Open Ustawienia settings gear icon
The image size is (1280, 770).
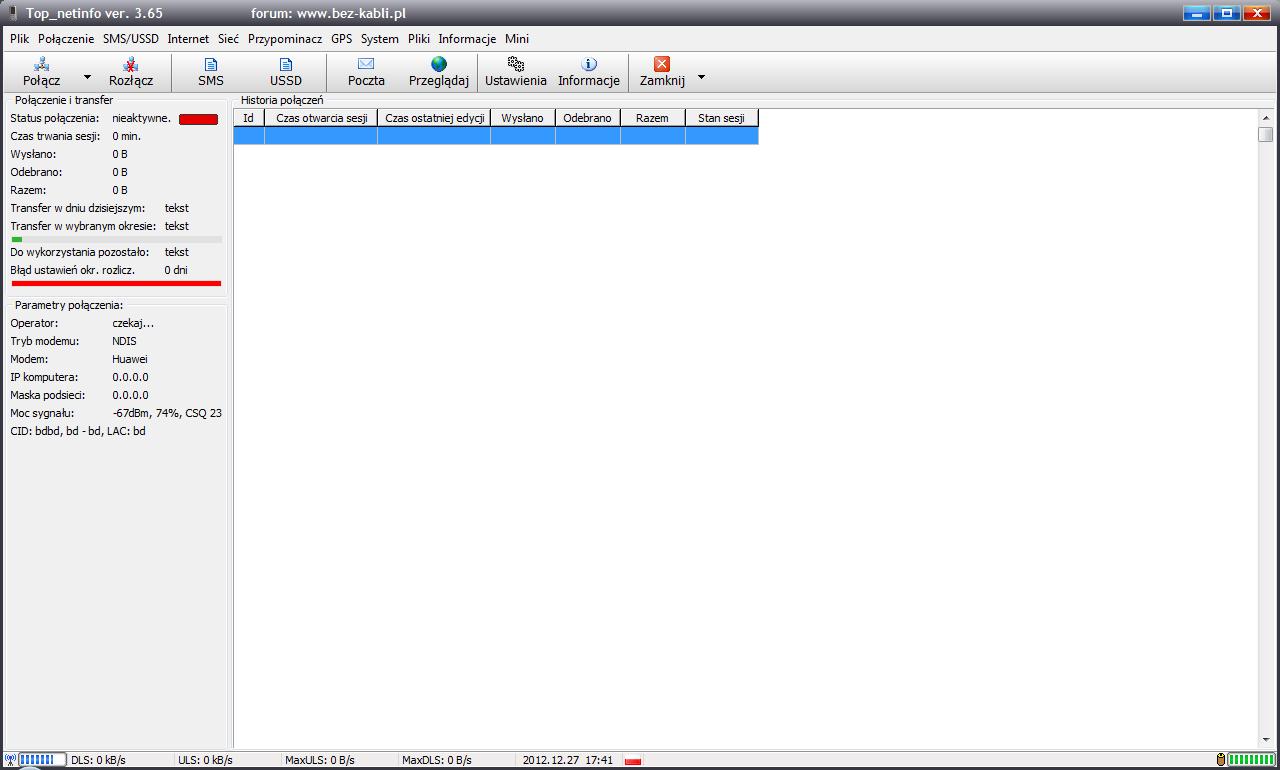click(x=516, y=64)
